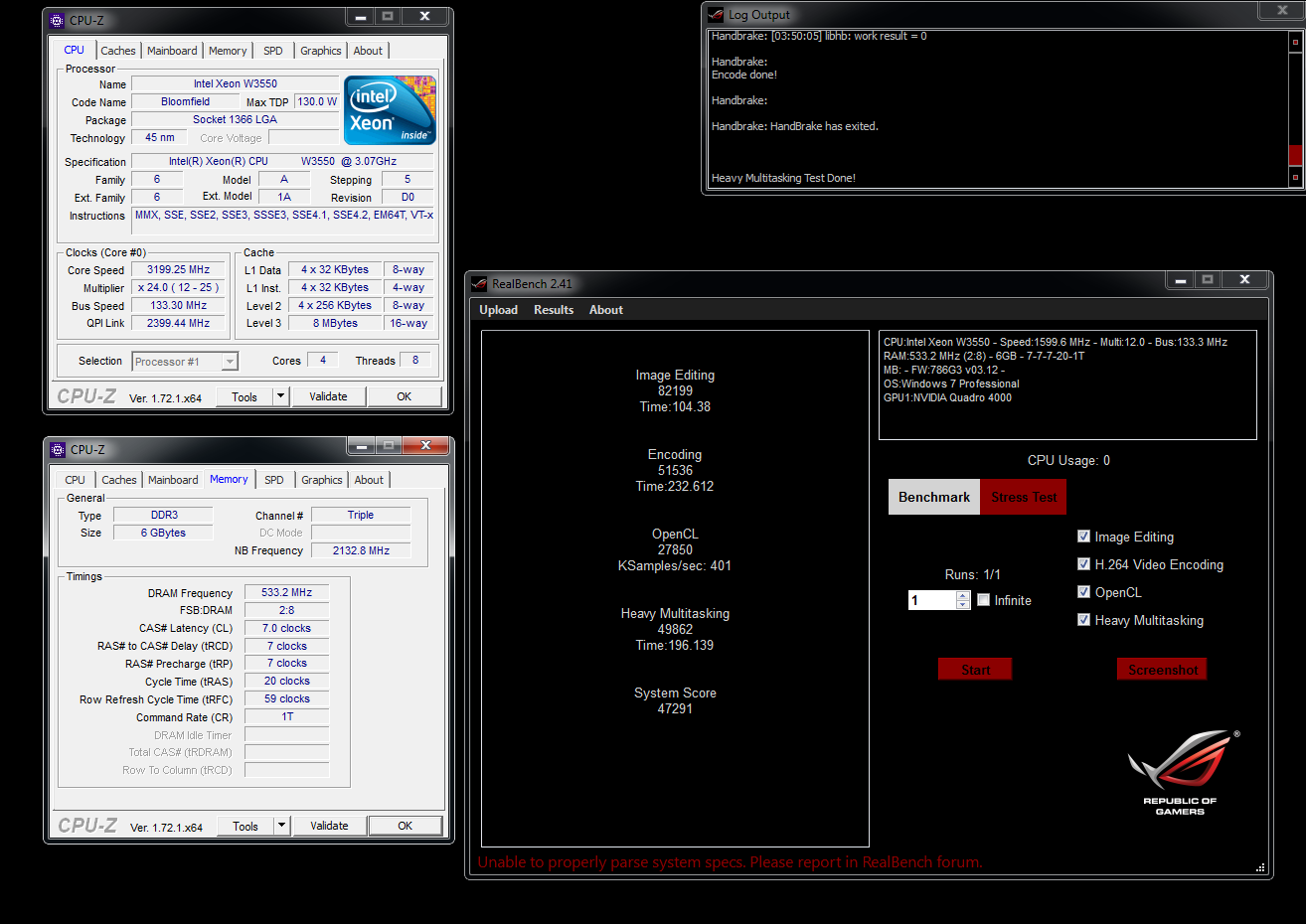Minimize the RealBench 2.41 window
This screenshot has width=1306, height=924.
click(1181, 280)
